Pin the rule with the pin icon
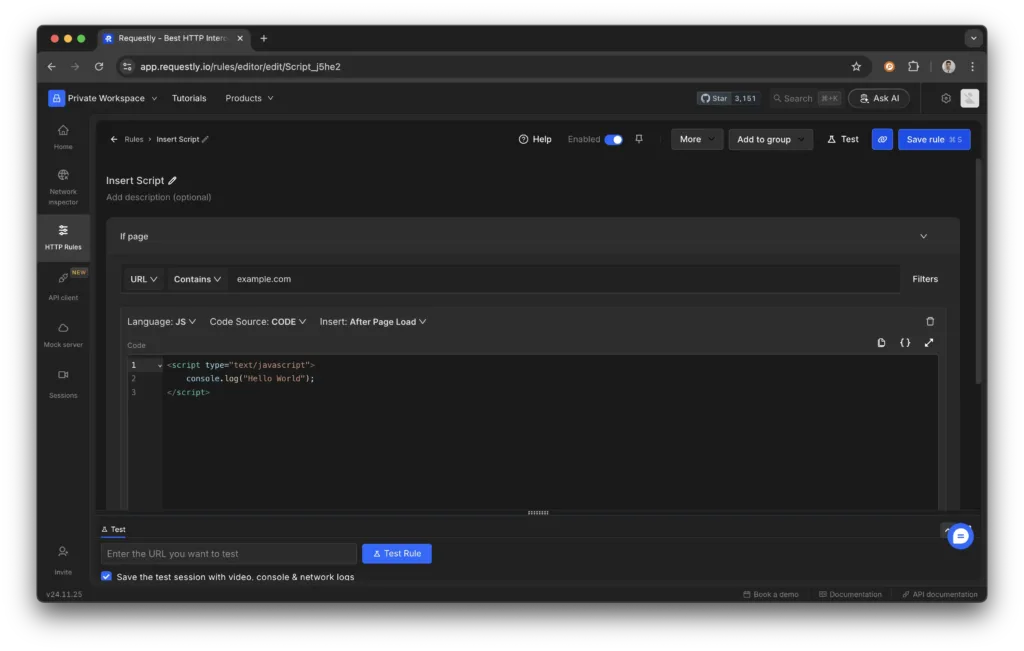This screenshot has height=651, width=1024. 639,138
